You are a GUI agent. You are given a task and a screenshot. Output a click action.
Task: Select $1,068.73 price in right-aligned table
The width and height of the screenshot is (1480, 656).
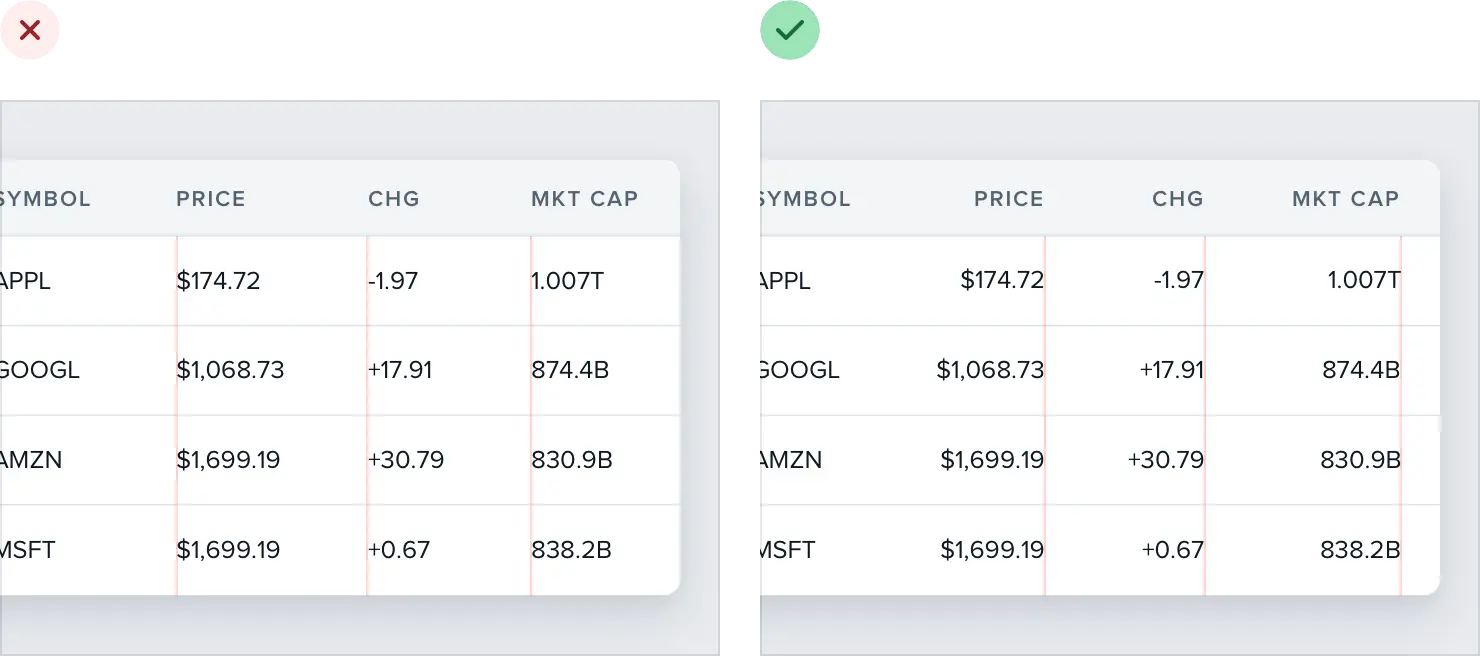click(990, 371)
